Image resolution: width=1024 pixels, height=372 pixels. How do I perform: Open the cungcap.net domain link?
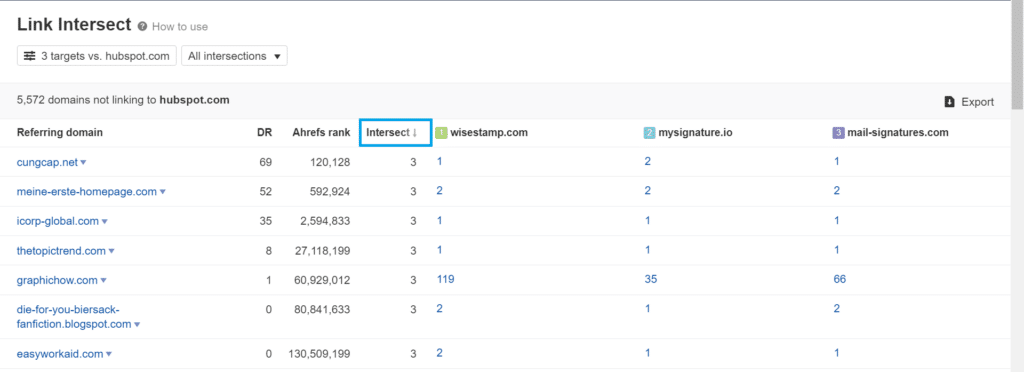[47, 162]
